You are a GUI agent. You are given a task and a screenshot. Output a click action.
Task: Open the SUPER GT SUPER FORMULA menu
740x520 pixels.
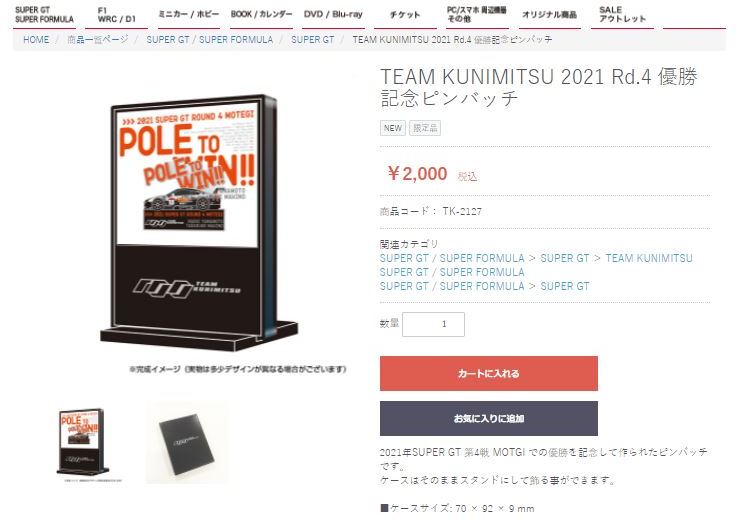click(44, 15)
